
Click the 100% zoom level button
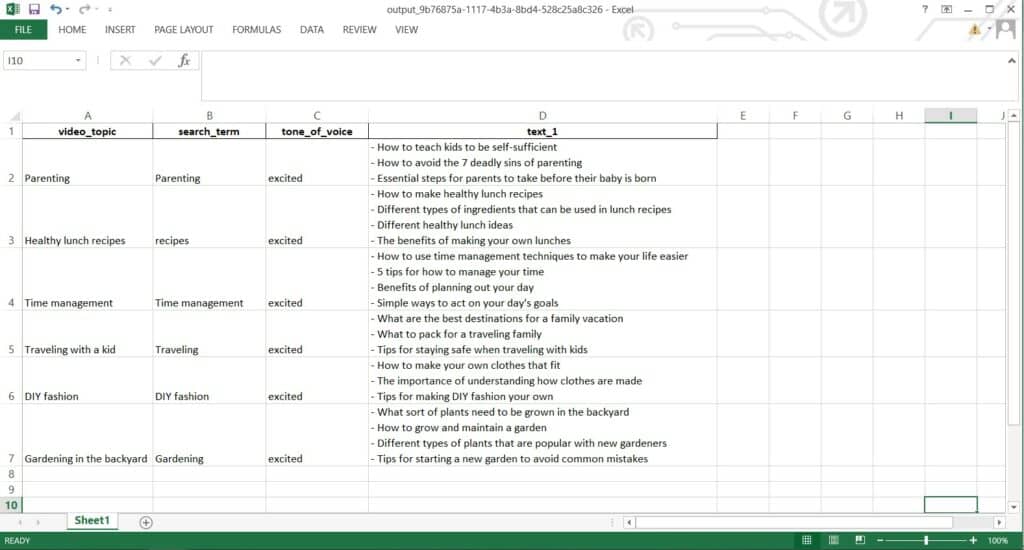tap(997, 540)
